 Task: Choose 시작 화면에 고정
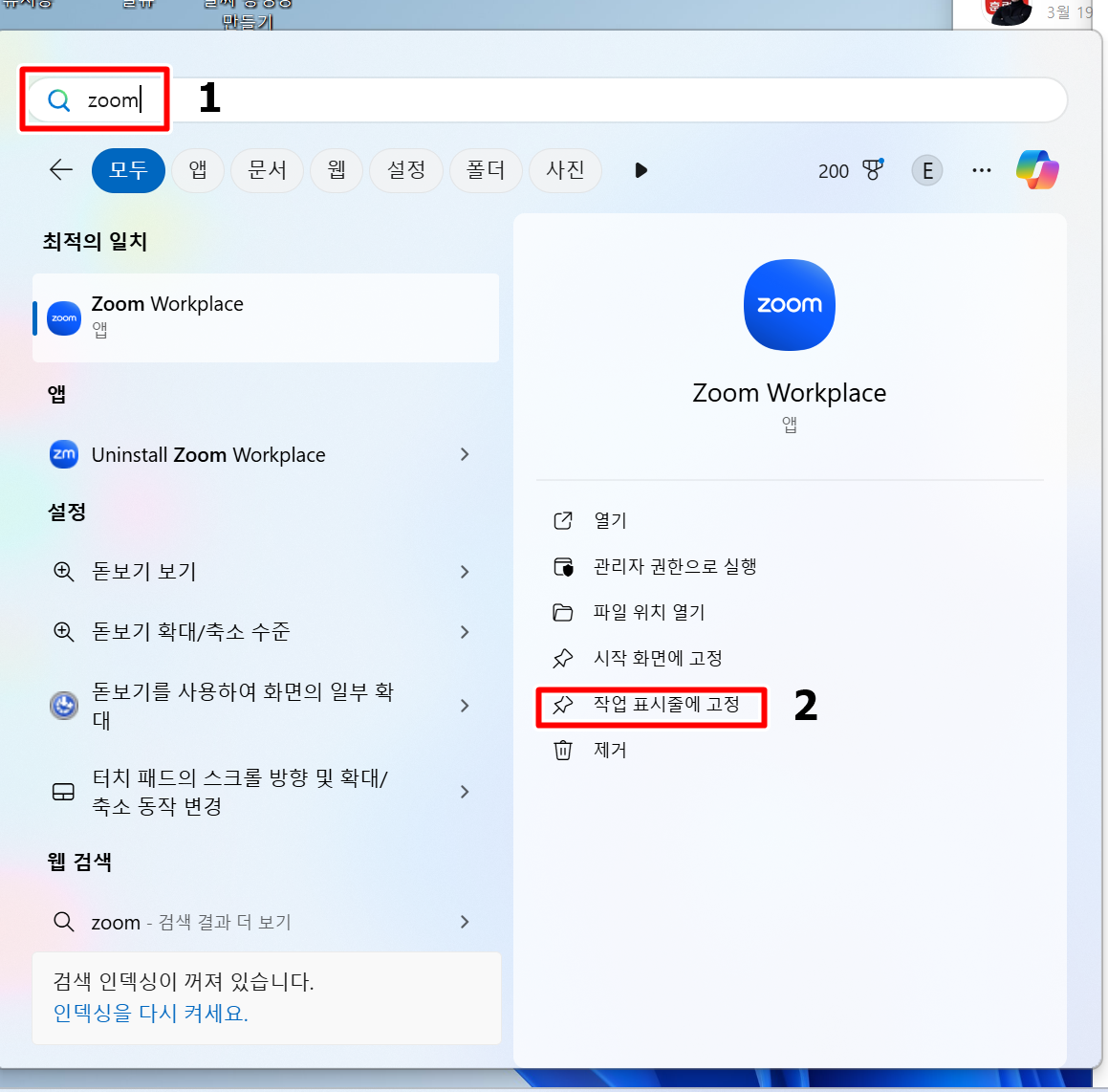(x=657, y=658)
